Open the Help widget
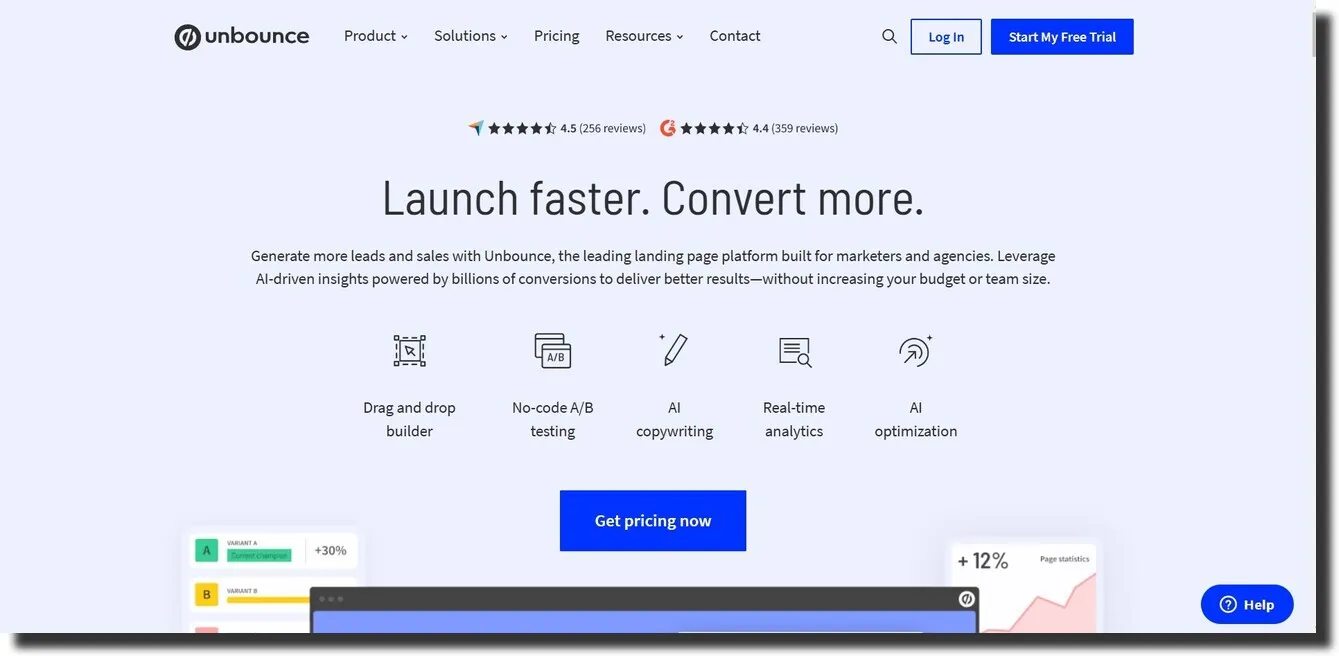 point(1246,604)
